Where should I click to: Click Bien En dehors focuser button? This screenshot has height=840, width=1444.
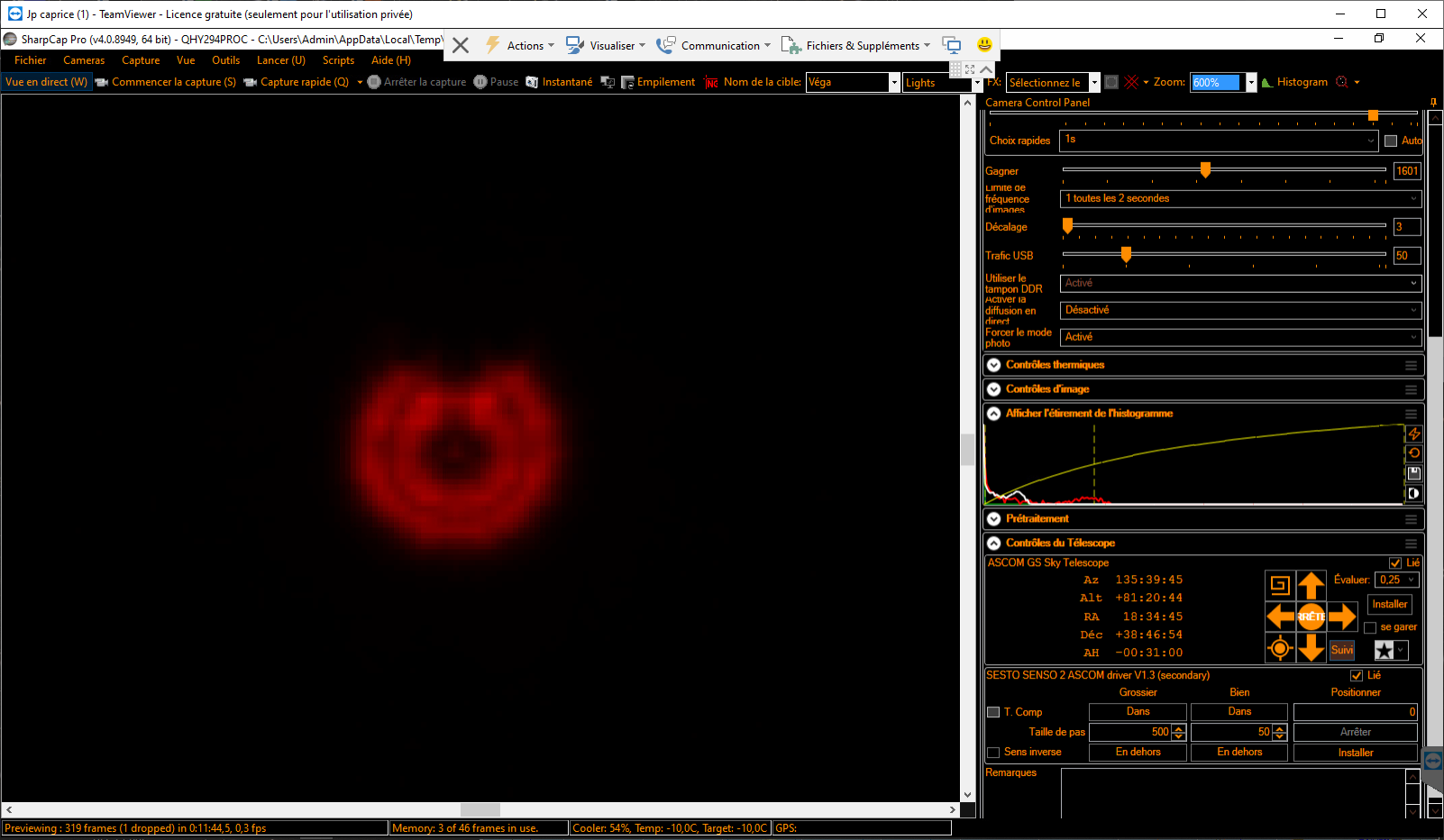tap(1239, 753)
